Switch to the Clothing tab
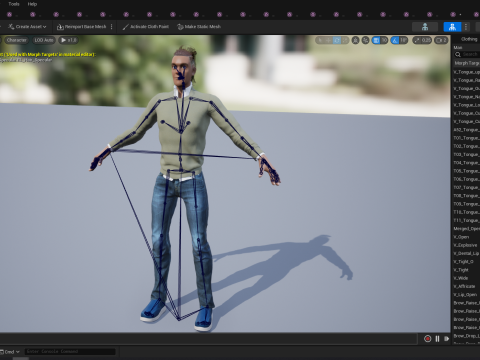The image size is (480, 360). point(469,39)
